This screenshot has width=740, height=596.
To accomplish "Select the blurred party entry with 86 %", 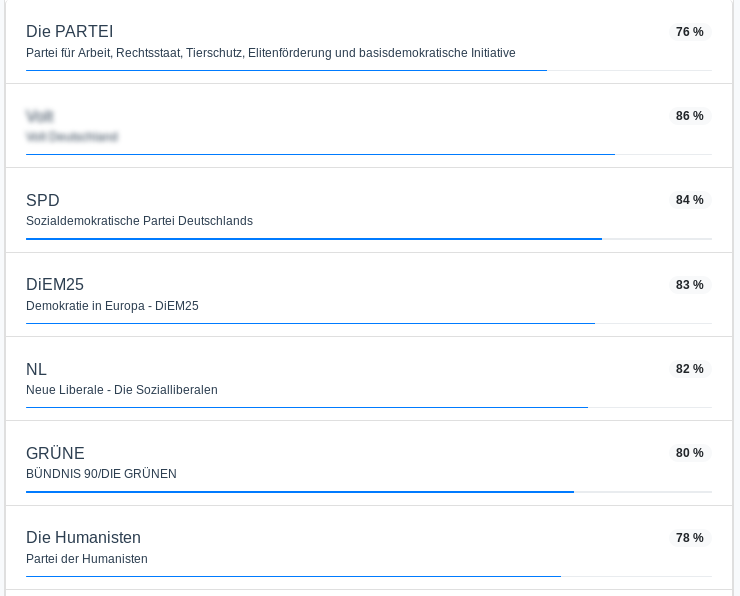I will pyautogui.click(x=369, y=126).
